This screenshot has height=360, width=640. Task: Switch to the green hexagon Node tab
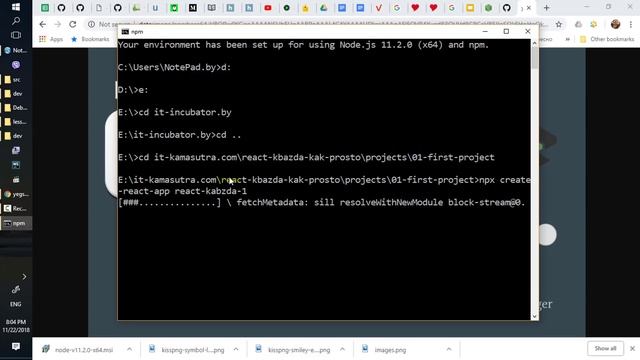tap(488, 8)
